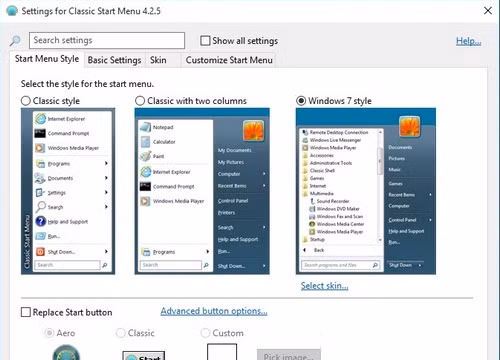
Task: Click the Pick image button
Action: coord(289,355)
